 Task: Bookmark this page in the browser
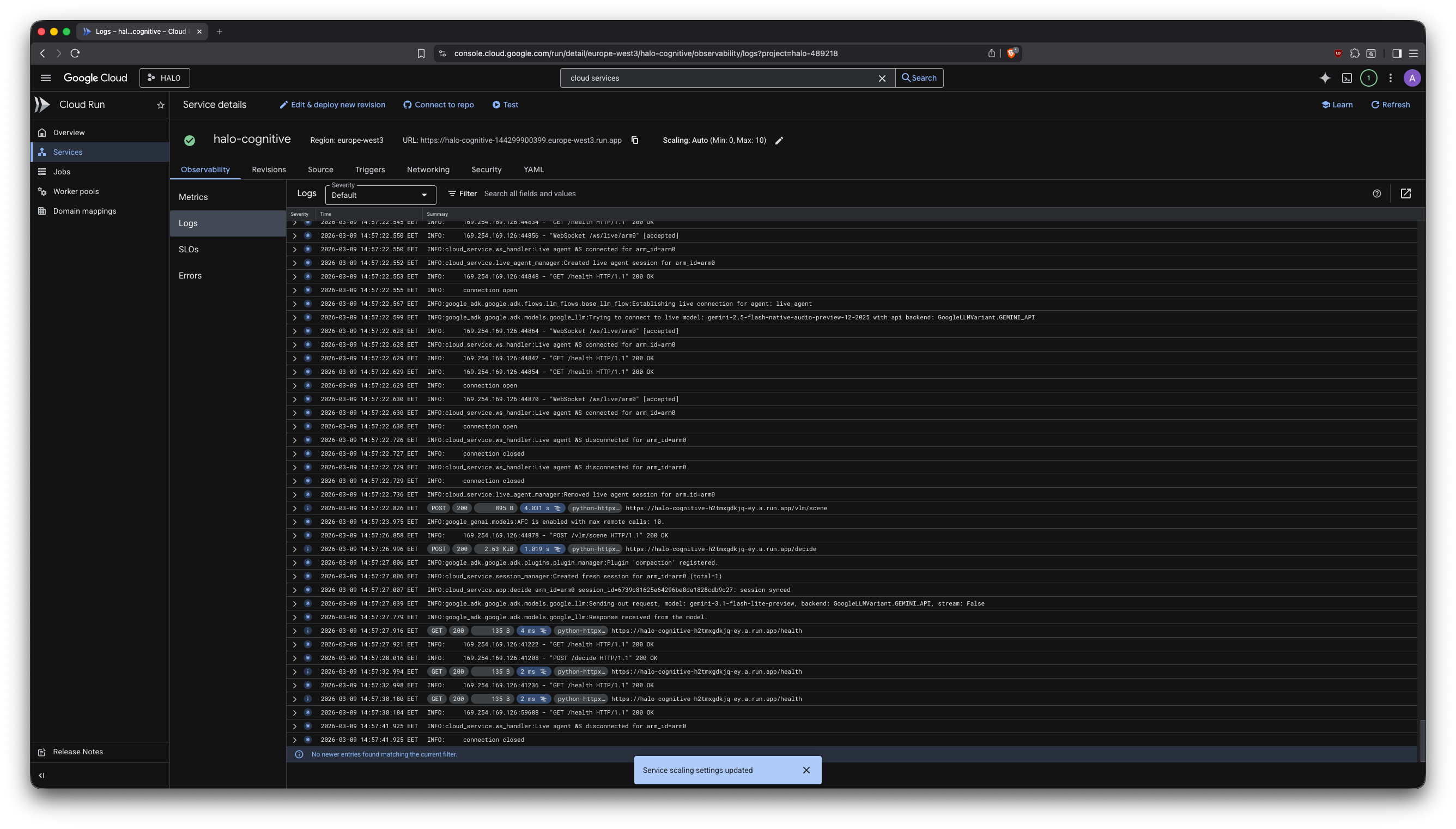(421, 53)
